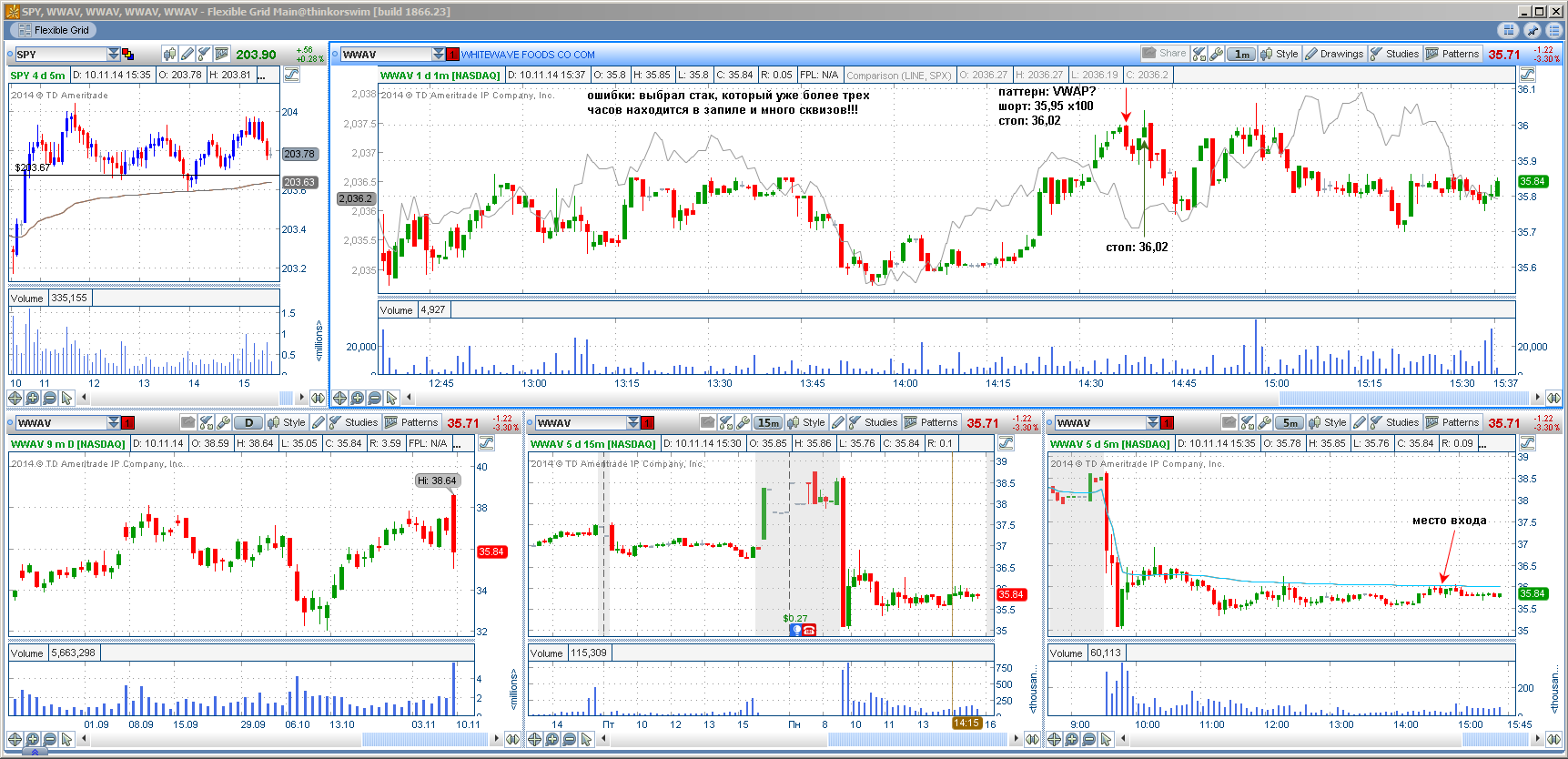Open Studies menu on WWAV 1m chart
The image size is (1568, 759).
pyautogui.click(x=1394, y=54)
